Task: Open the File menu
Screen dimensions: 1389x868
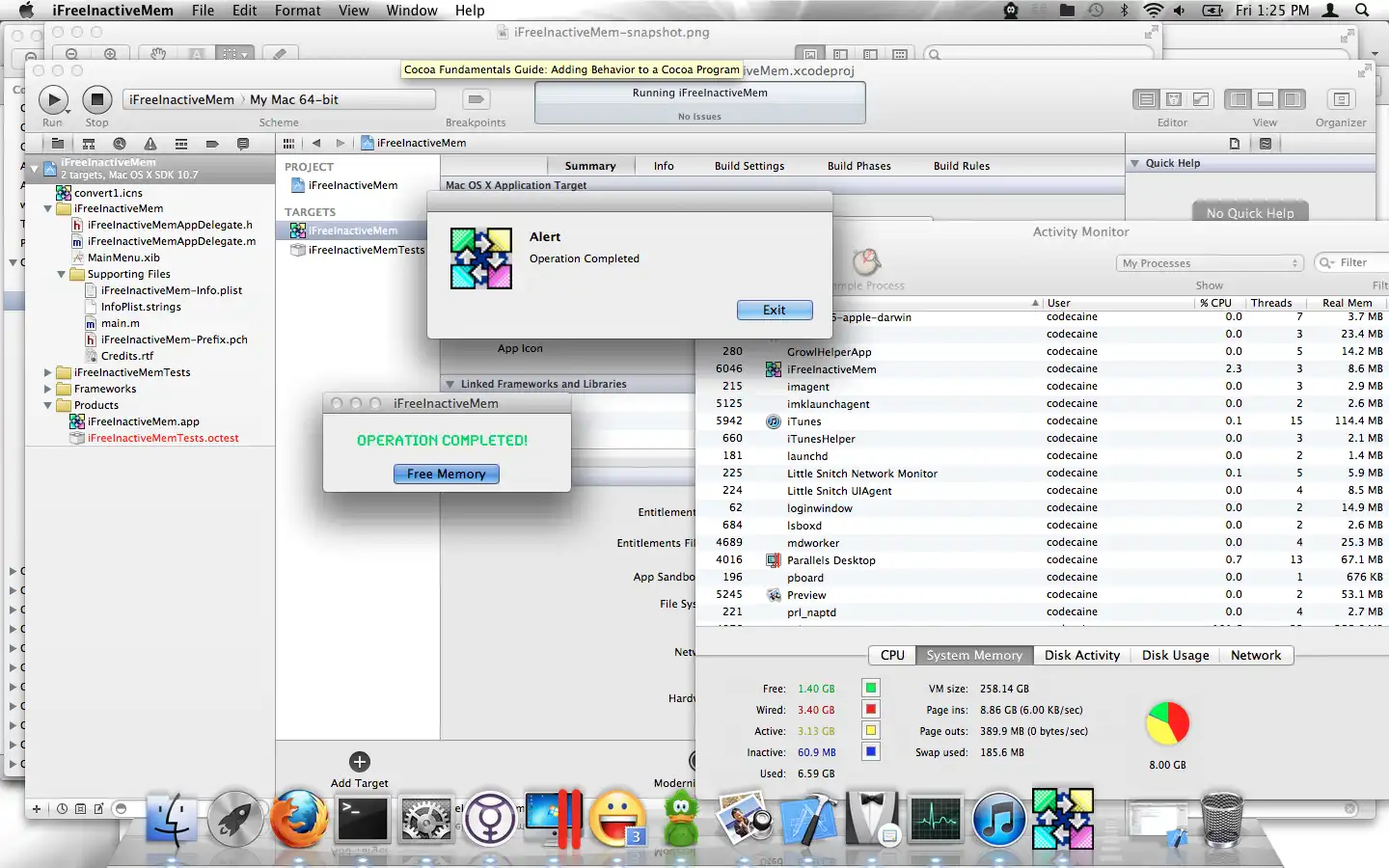Action: [x=203, y=11]
